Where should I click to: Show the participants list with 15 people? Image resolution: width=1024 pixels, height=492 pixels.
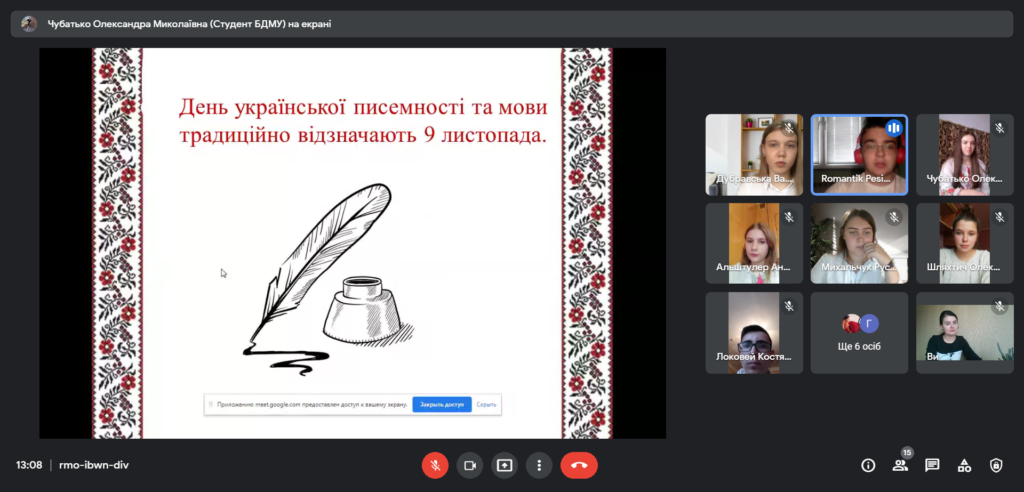900,465
